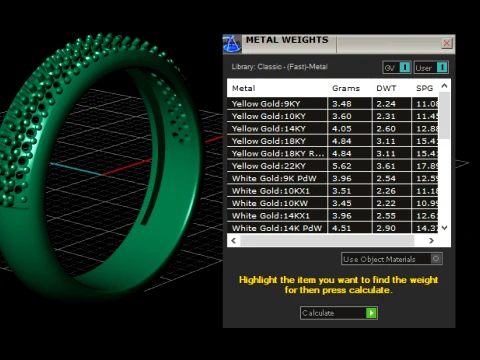
Task: Click the Calculate button
Action: 339,313
